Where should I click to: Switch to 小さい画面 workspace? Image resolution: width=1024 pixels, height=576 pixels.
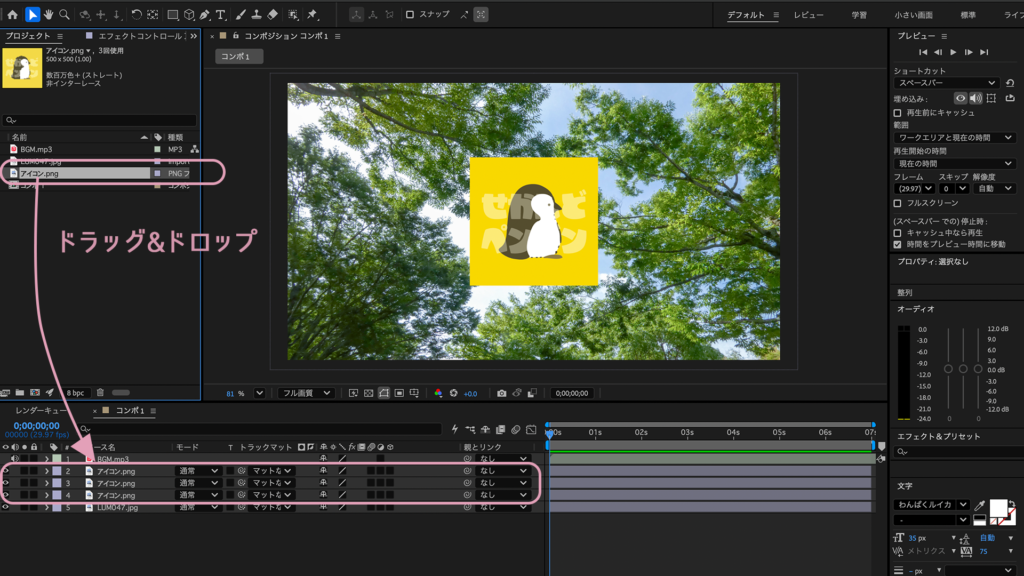click(x=914, y=15)
